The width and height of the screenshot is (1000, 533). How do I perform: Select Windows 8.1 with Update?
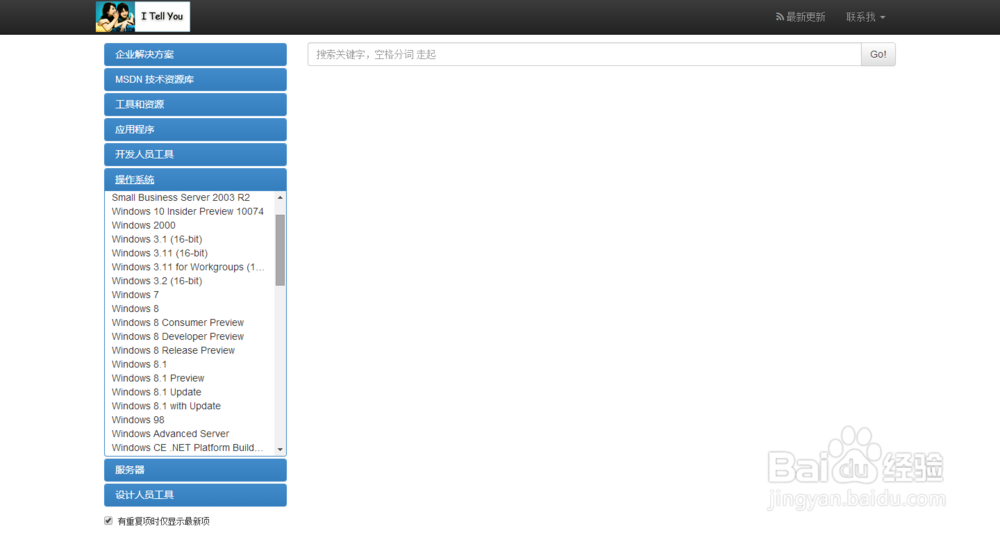166,406
